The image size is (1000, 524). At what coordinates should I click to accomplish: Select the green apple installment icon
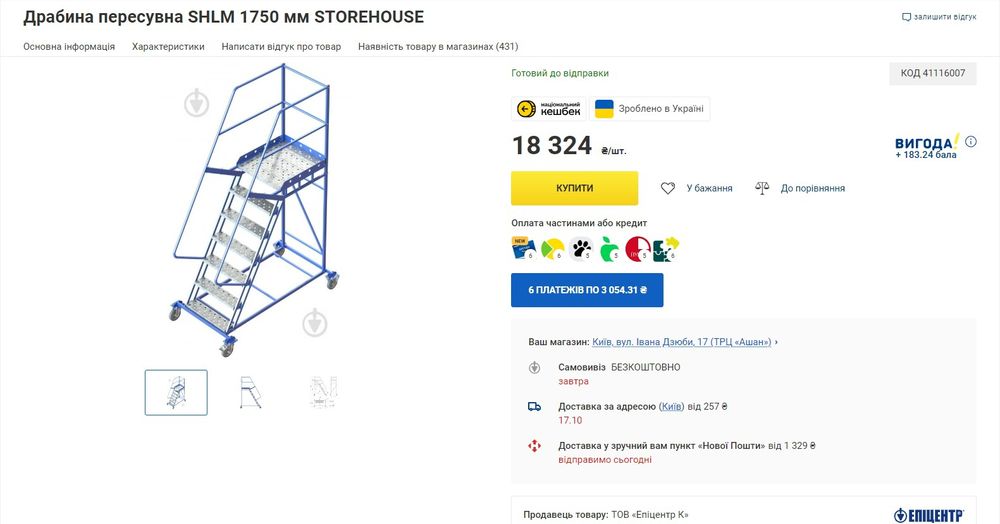[609, 249]
